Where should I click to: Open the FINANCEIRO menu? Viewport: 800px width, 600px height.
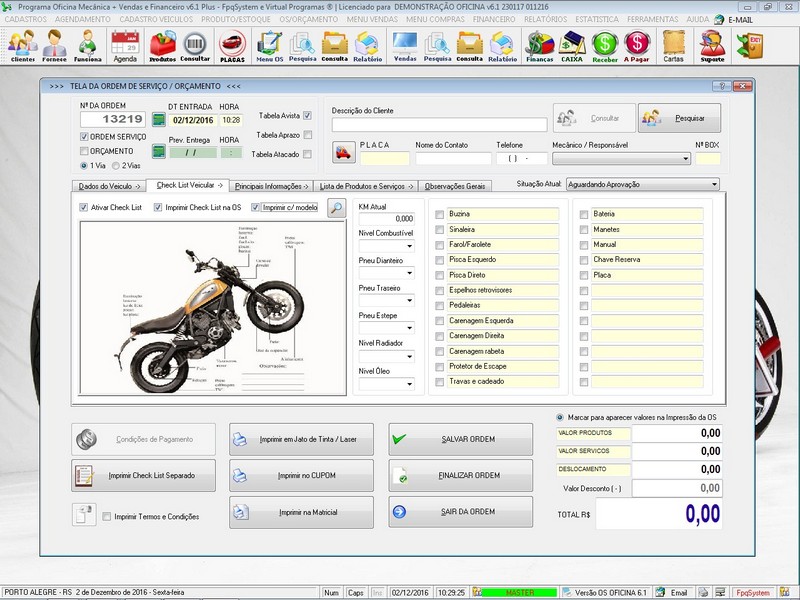click(495, 19)
